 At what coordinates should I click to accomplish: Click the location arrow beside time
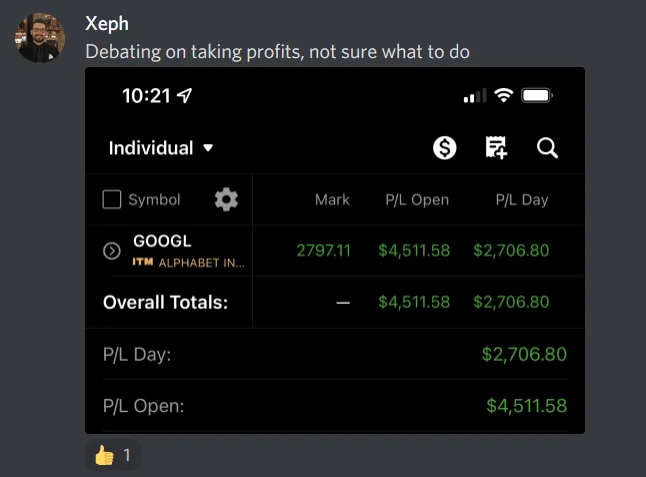[184, 96]
